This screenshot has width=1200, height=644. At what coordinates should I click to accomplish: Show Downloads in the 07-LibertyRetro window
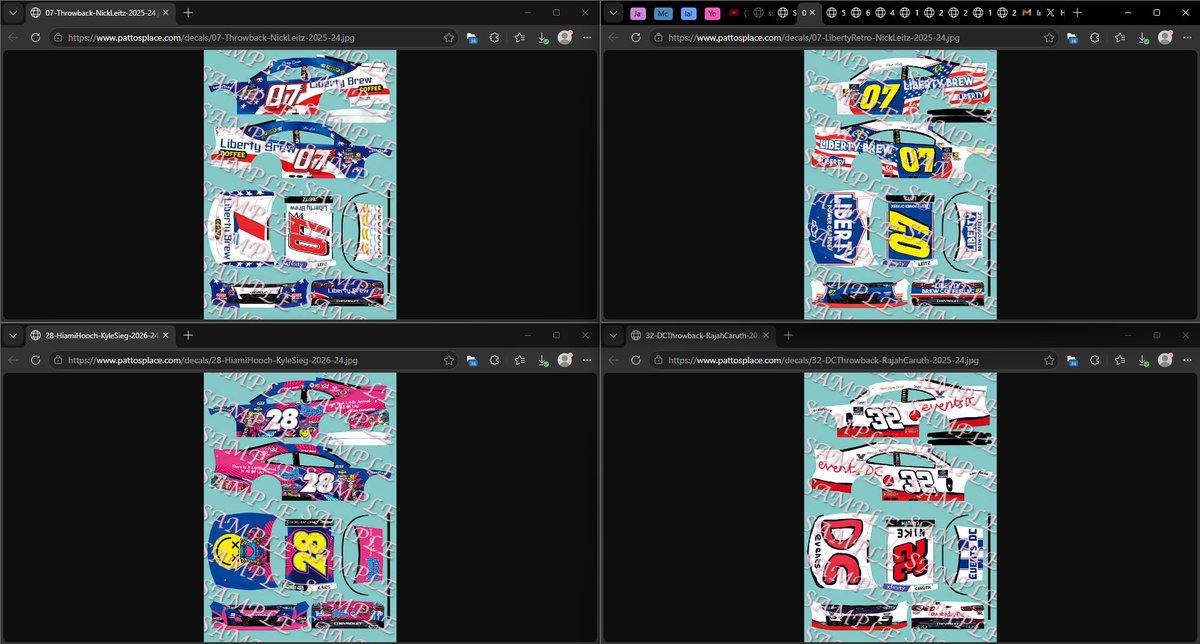pos(1142,37)
